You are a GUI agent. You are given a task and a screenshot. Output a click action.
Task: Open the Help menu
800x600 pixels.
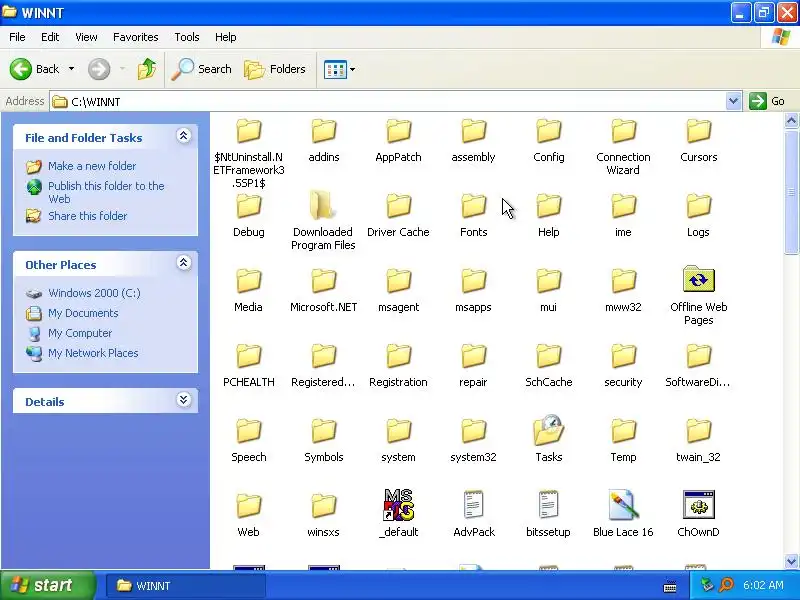226,37
